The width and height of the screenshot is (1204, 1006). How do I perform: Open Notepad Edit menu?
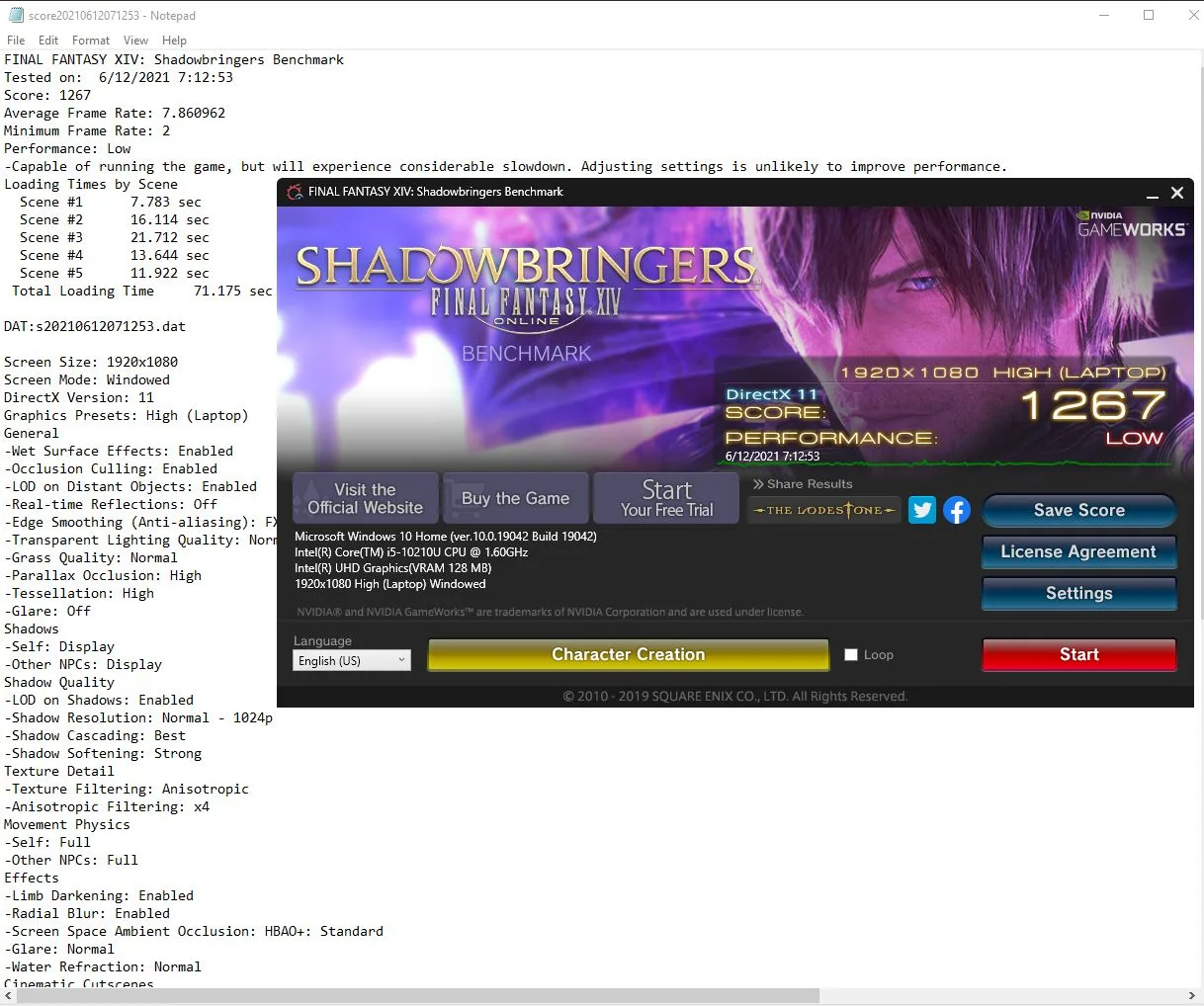coord(48,41)
